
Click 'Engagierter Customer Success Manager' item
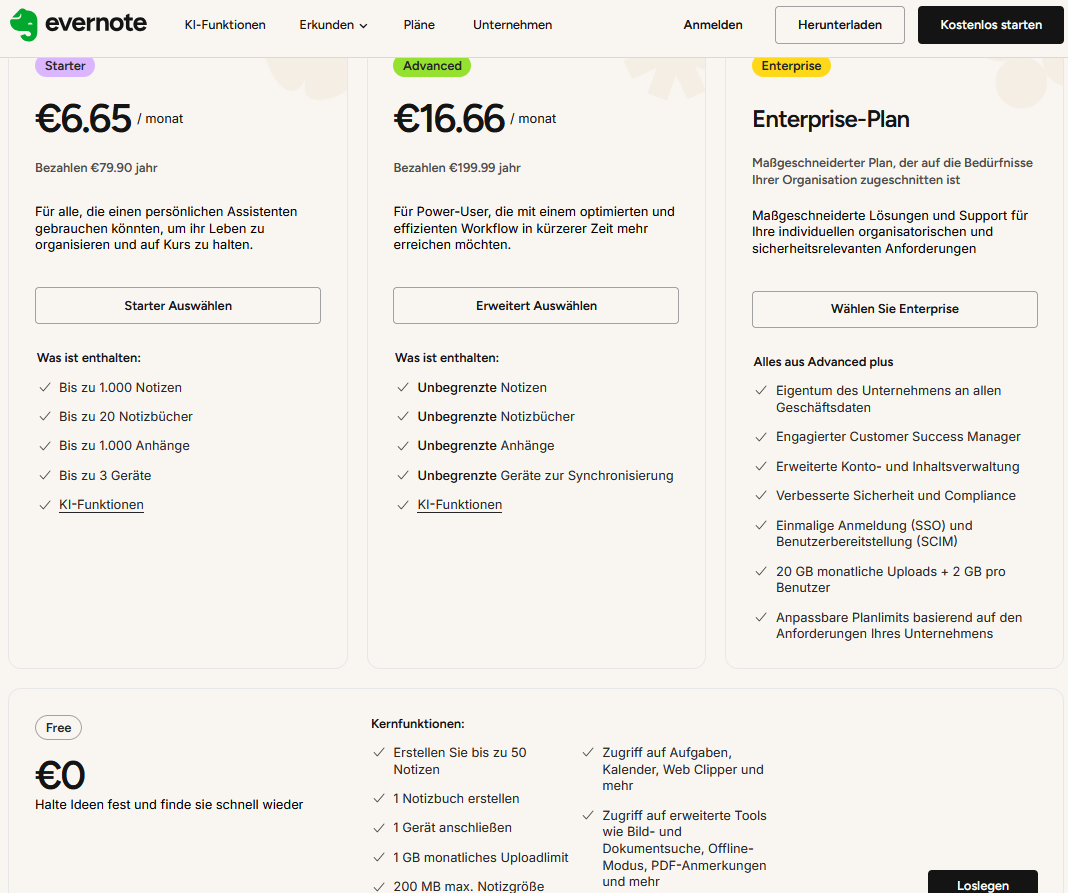pos(898,437)
